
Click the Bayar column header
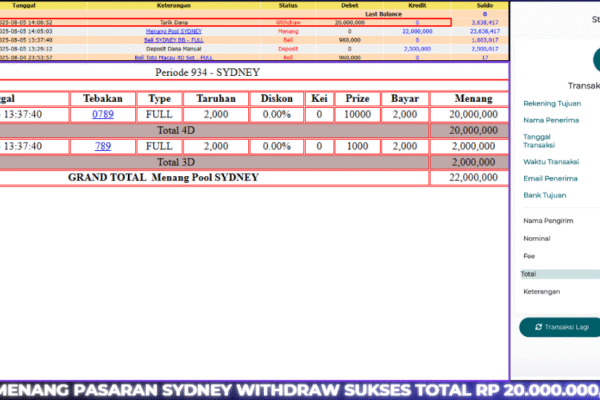(405, 99)
